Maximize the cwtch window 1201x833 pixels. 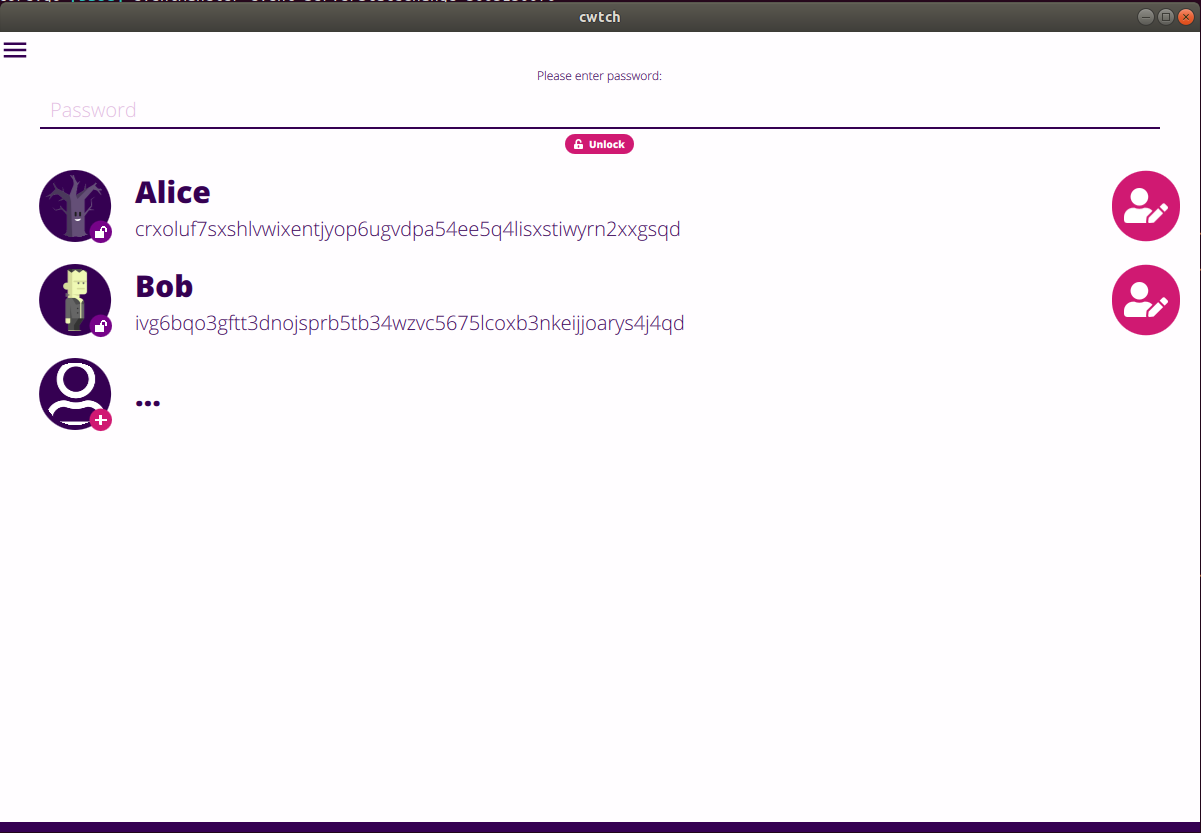(1166, 17)
